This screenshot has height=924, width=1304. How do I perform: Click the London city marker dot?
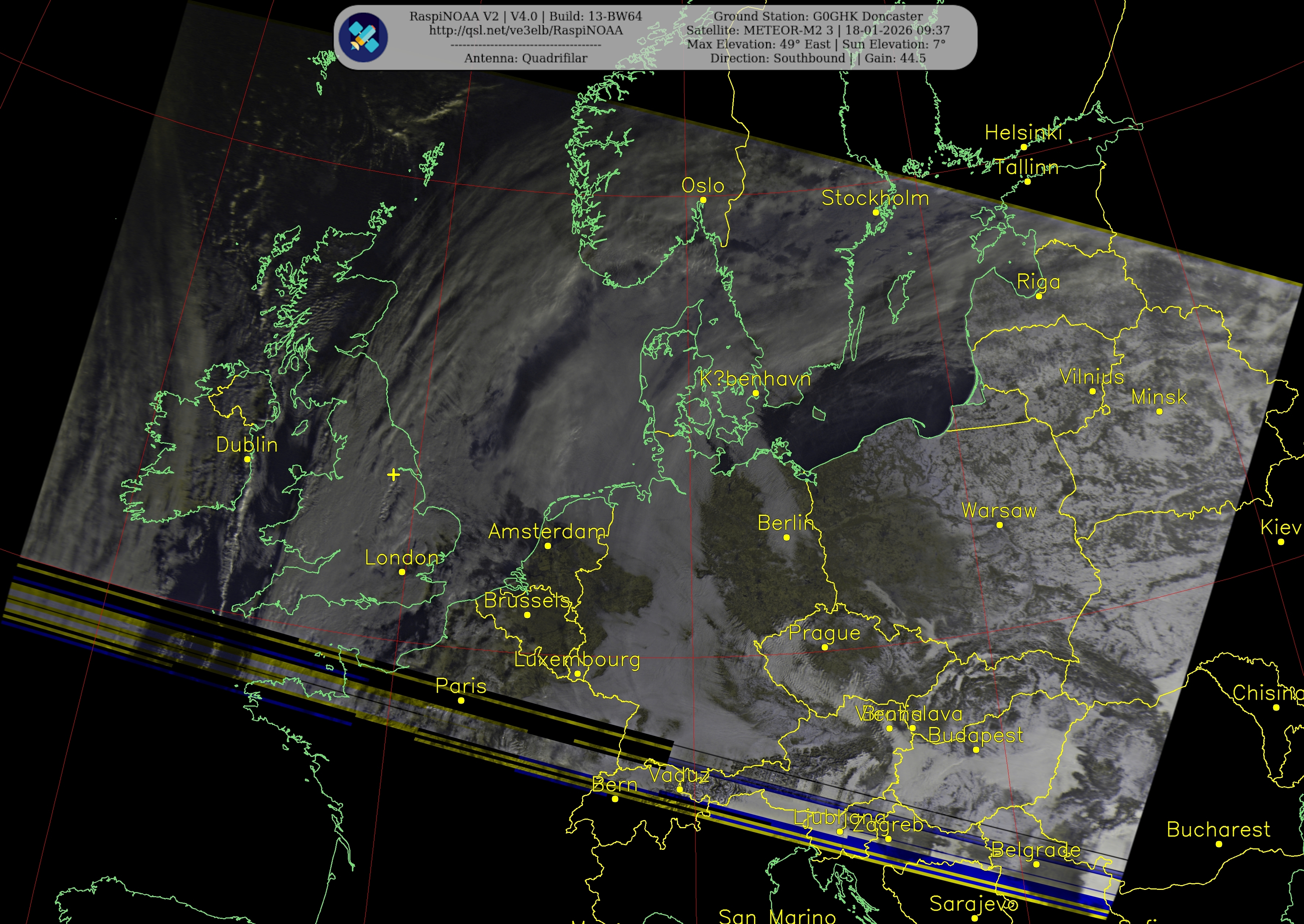coord(401,572)
